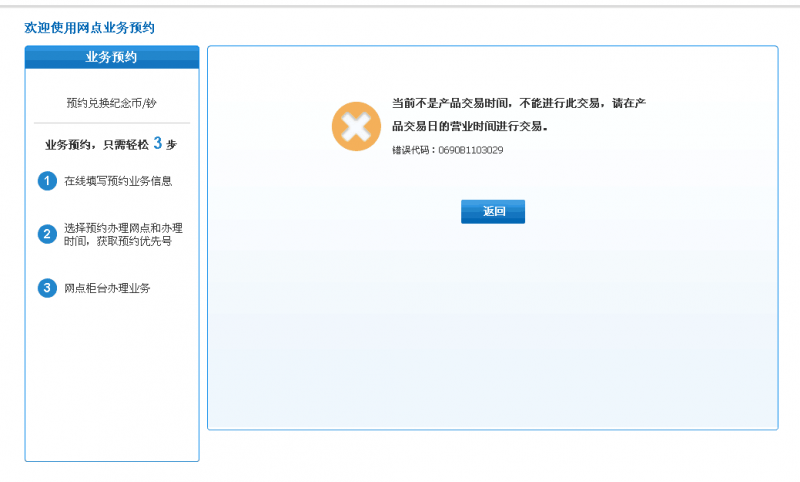Click the 当前不是产品交易时间 error message line
800x482 pixels.
[520, 103]
